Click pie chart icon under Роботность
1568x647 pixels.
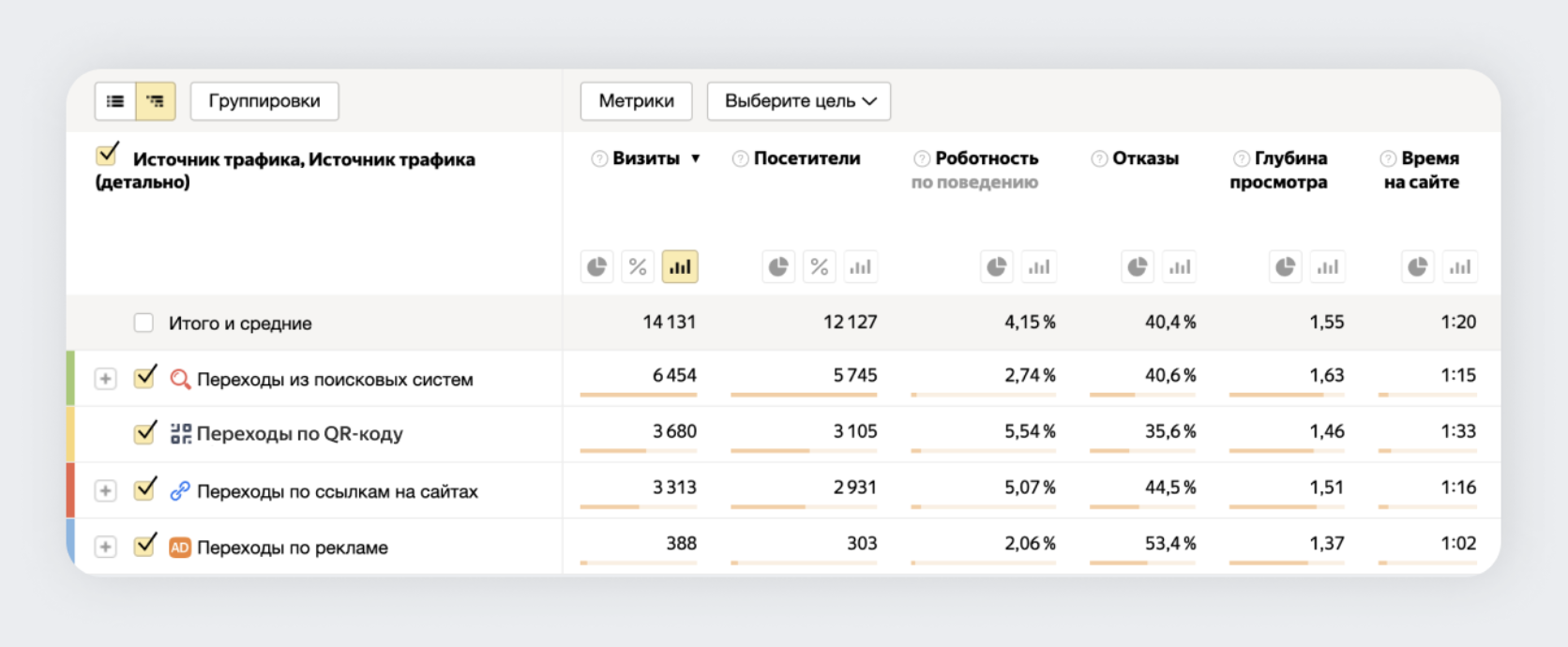pyautogui.click(x=997, y=267)
